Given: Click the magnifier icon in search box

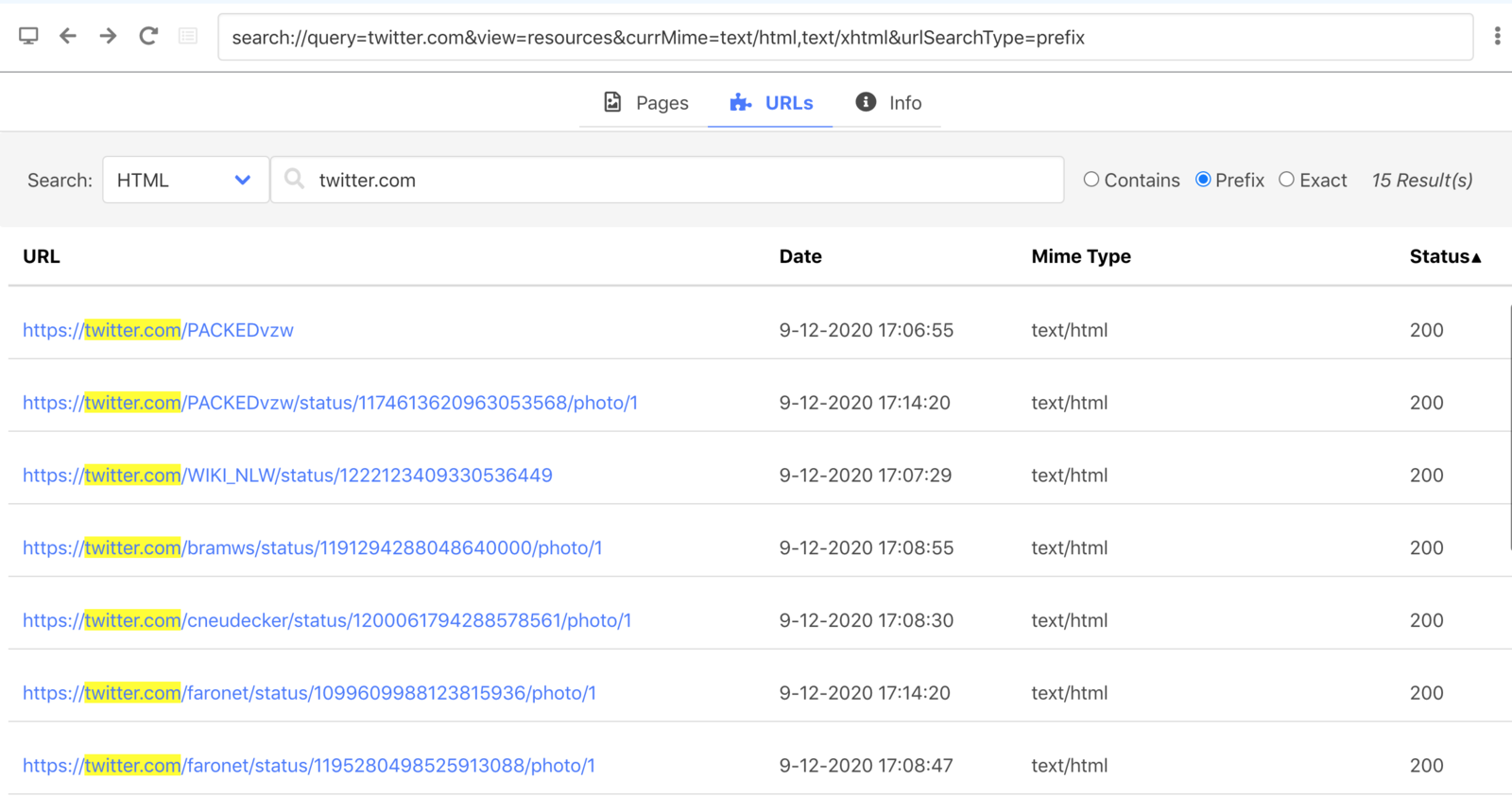Looking at the screenshot, I should (x=295, y=179).
